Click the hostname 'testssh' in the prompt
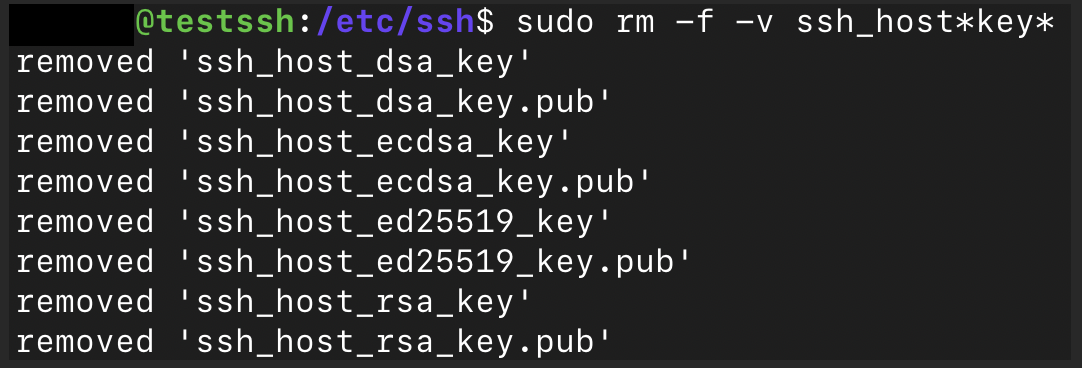This screenshot has height=368, width=1082. [x=227, y=23]
